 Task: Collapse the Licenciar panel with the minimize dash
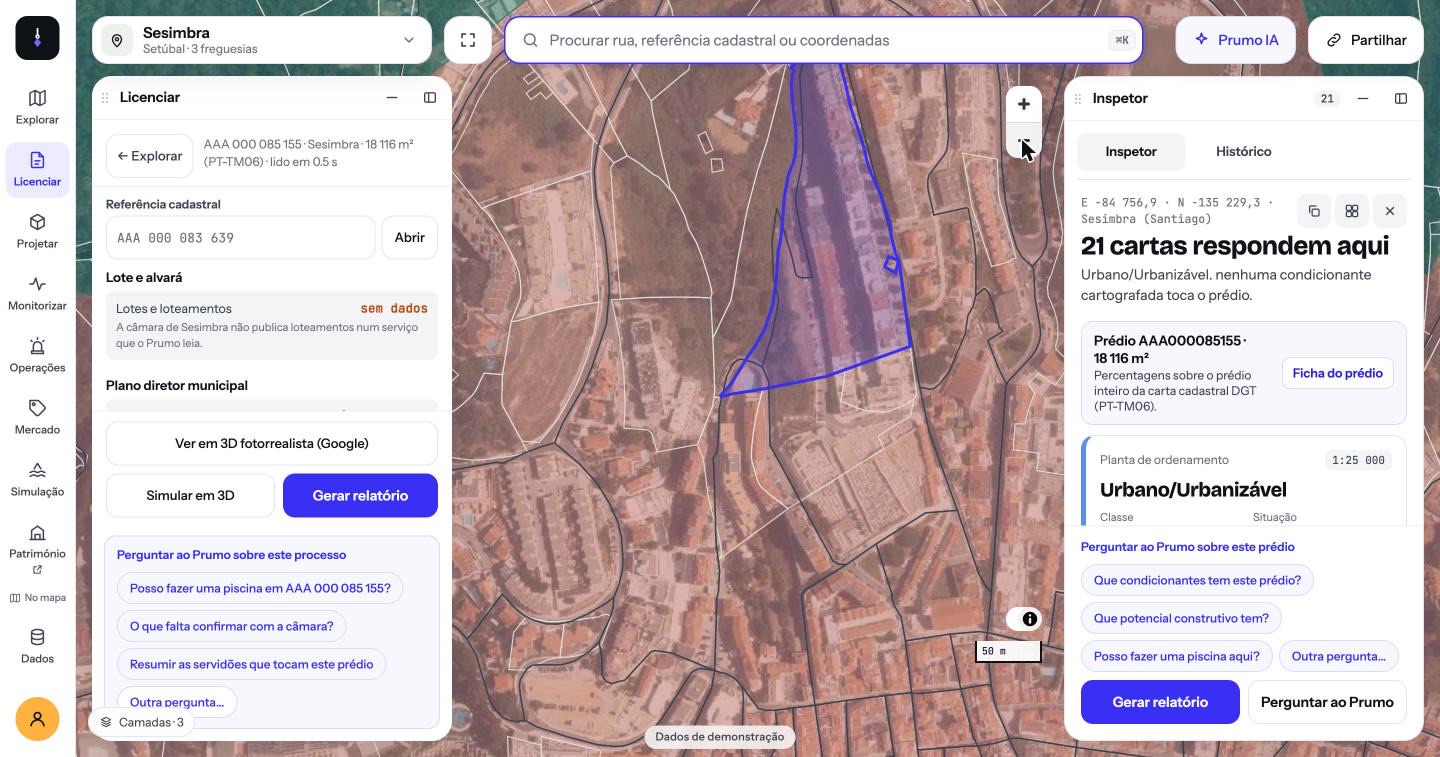(392, 97)
